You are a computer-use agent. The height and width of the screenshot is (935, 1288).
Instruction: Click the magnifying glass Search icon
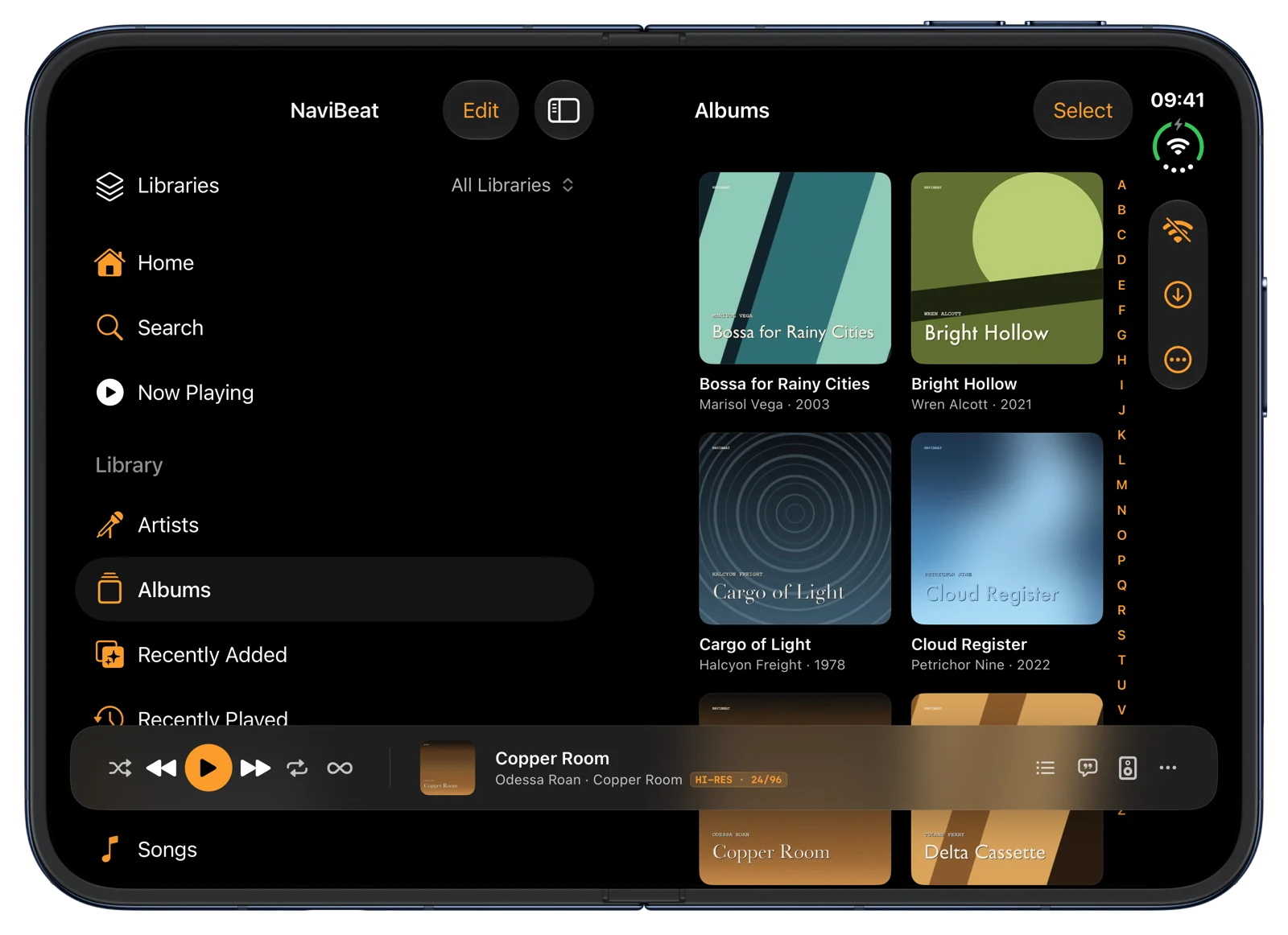[x=109, y=327]
